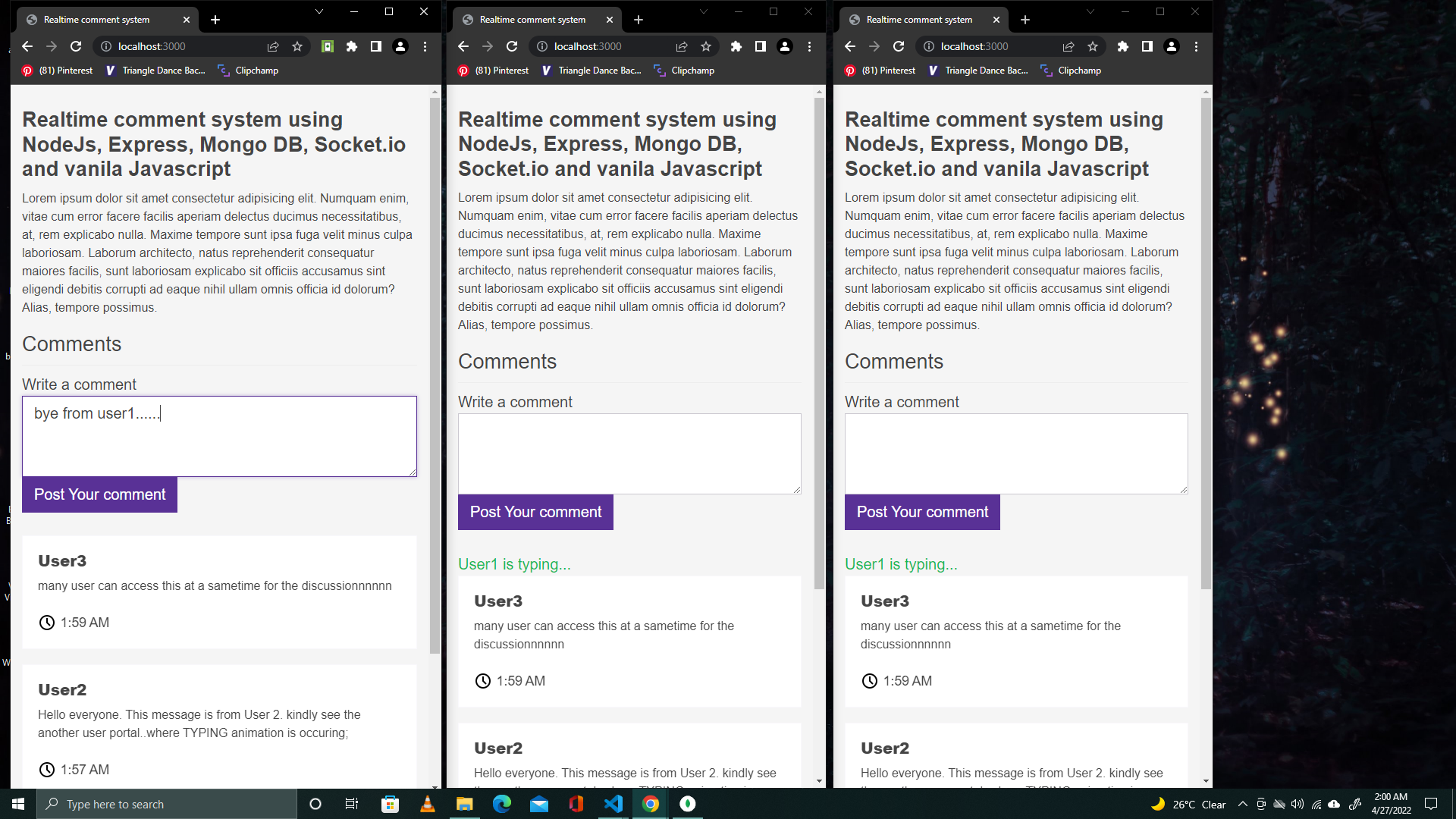
Task: Click Post Your comment in the middle window
Action: (535, 512)
